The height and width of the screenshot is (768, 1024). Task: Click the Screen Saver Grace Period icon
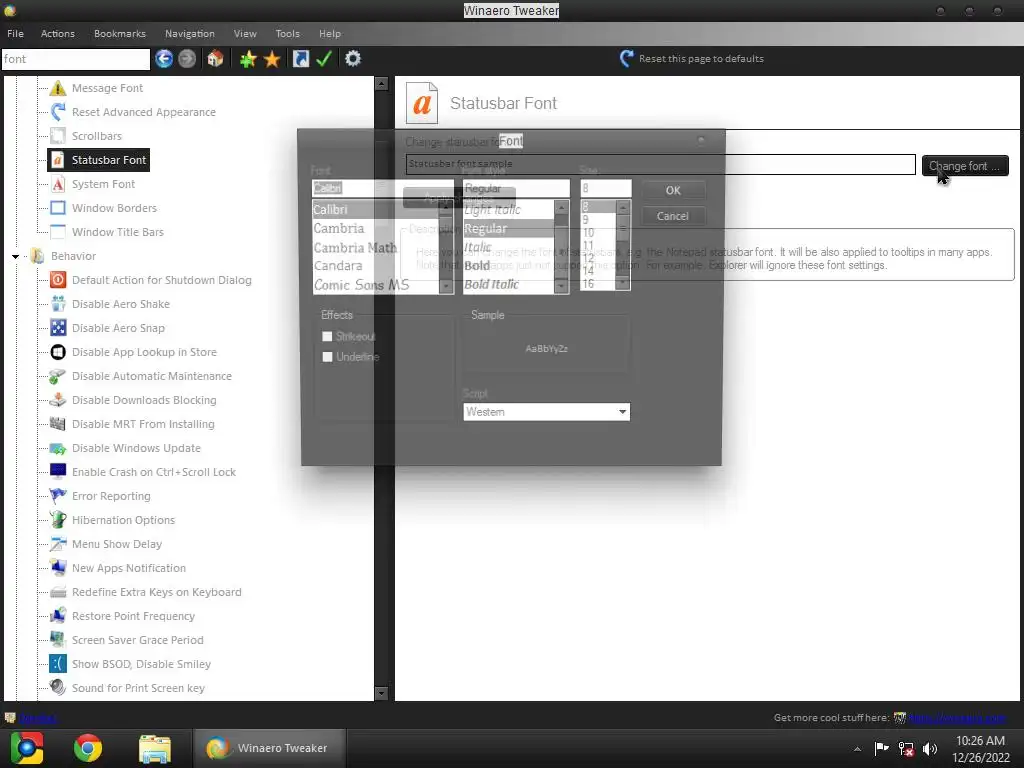coord(58,640)
